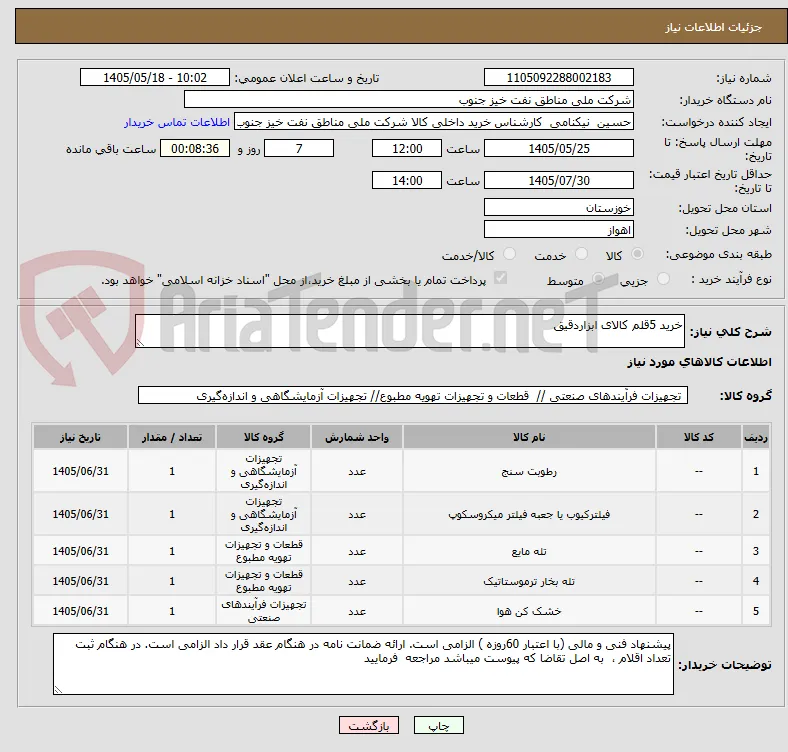Click need date of رطوبت سنج row
Screen dimensions: 788x752
[80, 471]
